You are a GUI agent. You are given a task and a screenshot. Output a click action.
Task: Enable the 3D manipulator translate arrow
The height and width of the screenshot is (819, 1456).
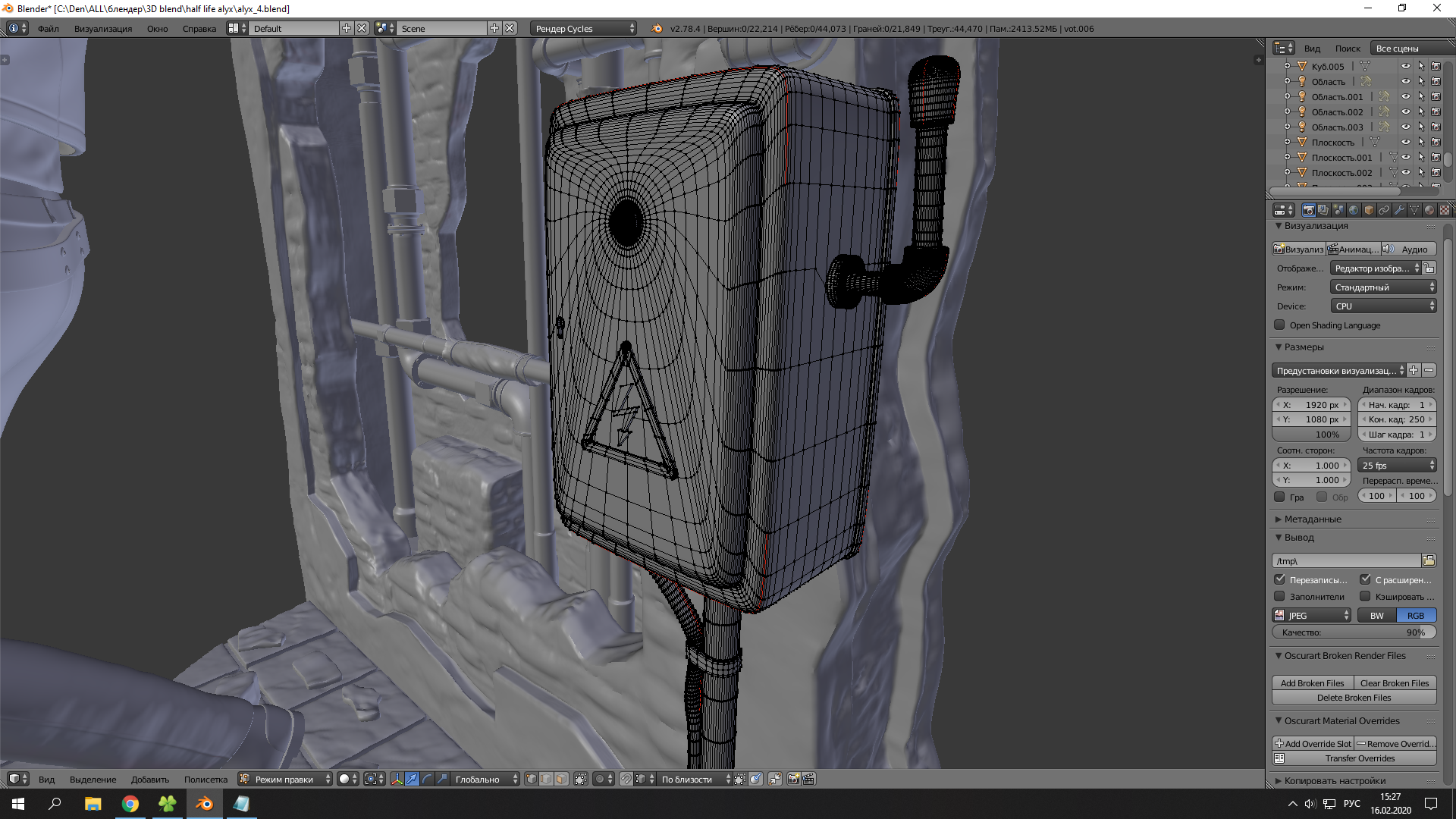(412, 779)
